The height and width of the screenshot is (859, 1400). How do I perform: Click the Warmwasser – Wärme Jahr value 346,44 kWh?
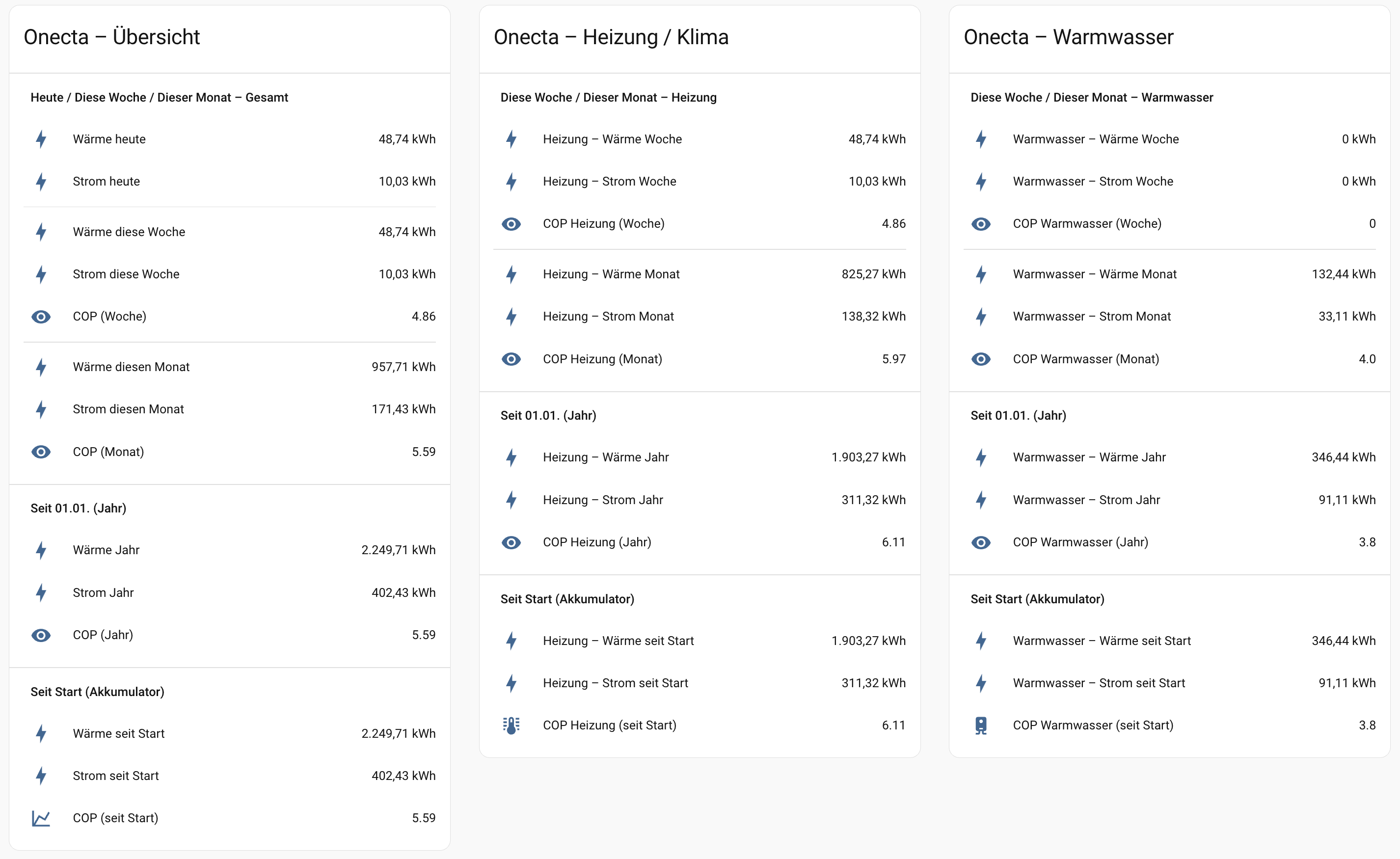tap(1343, 457)
